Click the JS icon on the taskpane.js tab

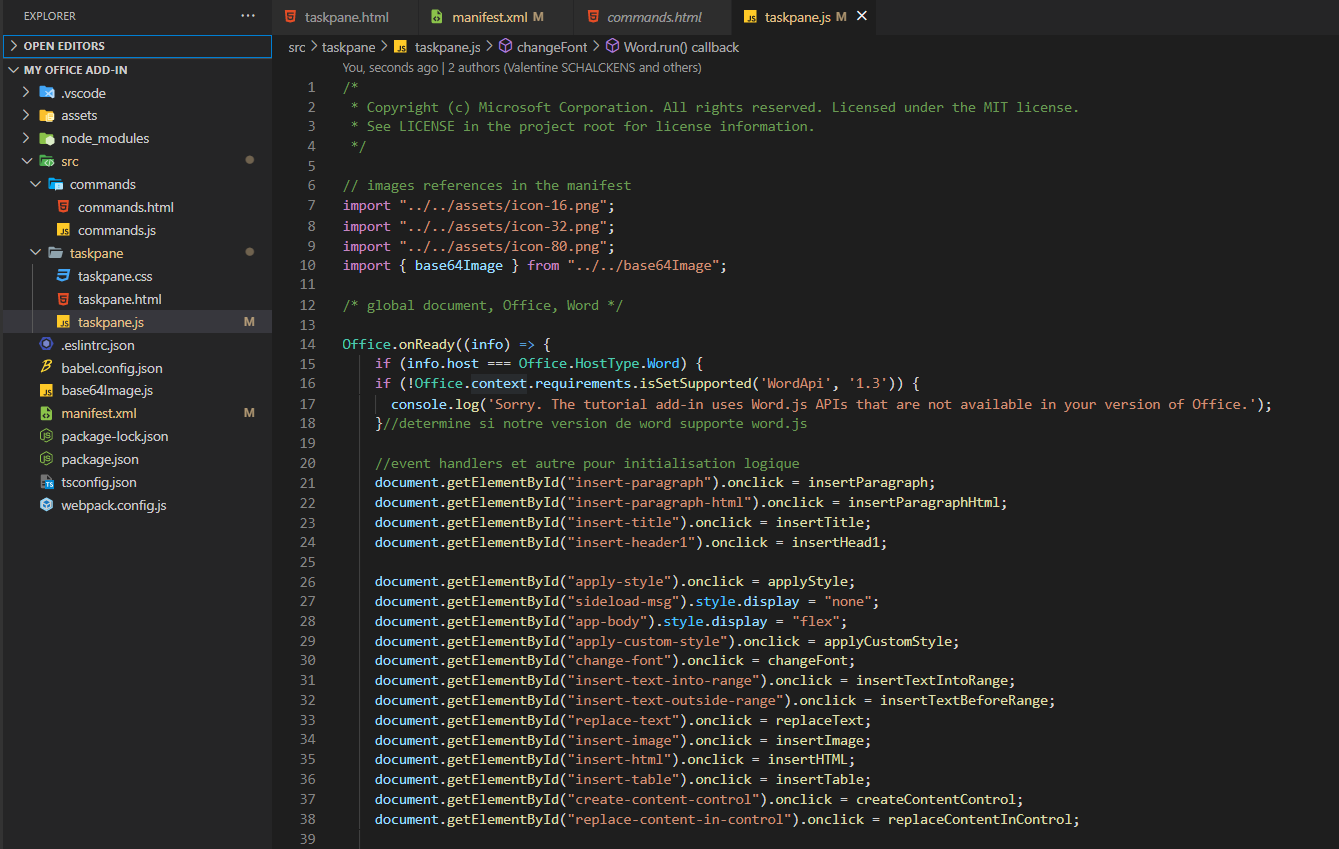tap(750, 17)
